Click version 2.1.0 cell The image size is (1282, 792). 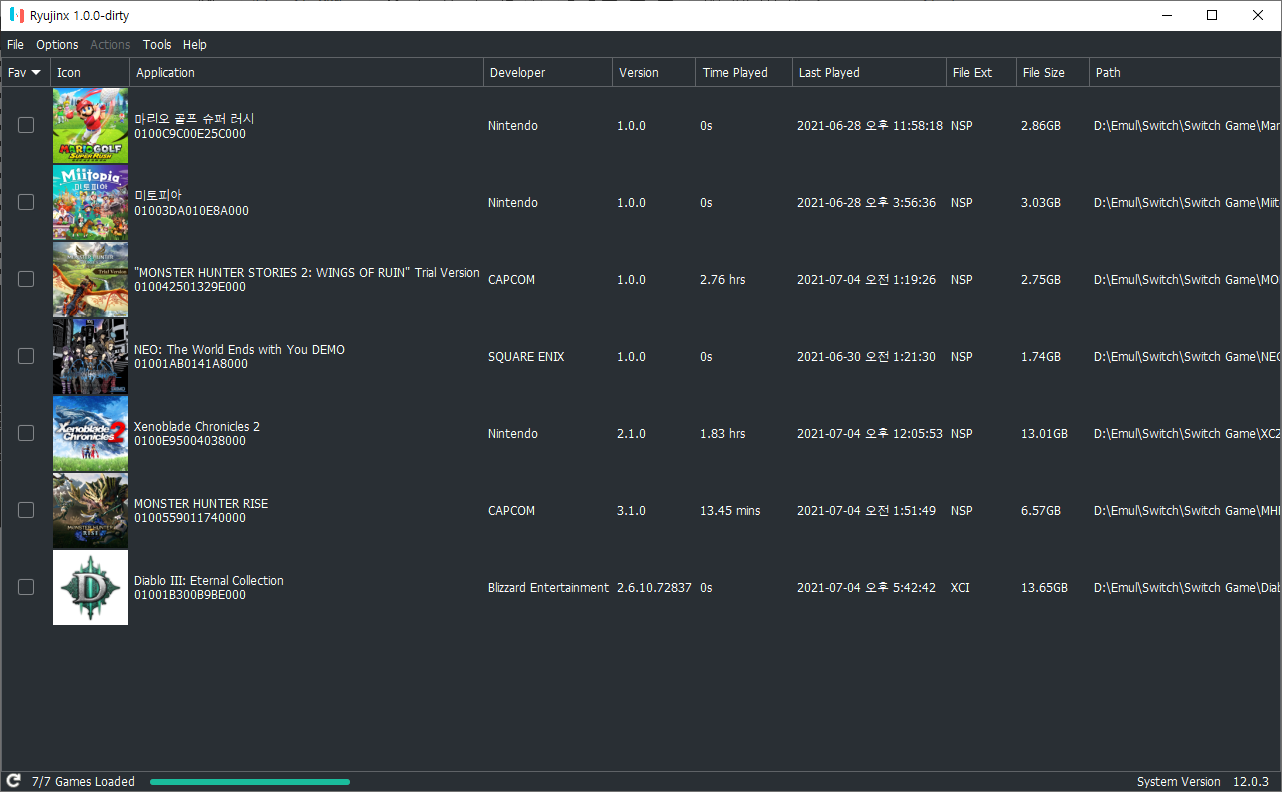[631, 434]
